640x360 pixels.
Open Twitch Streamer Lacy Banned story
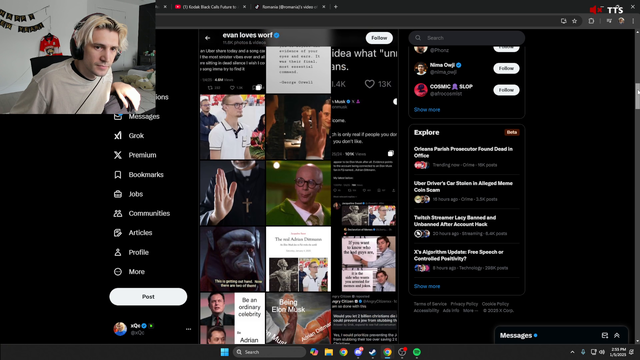[467, 226]
